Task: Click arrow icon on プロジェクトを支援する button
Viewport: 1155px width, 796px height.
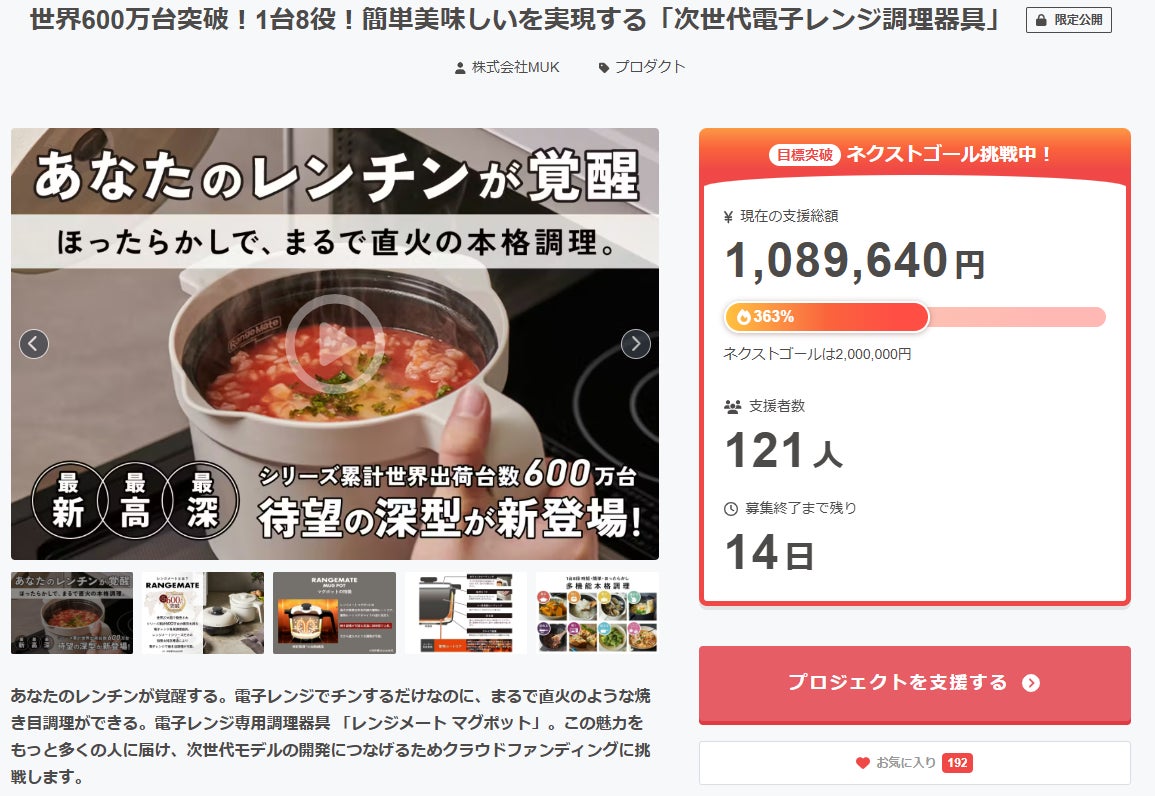Action: click(x=1031, y=683)
